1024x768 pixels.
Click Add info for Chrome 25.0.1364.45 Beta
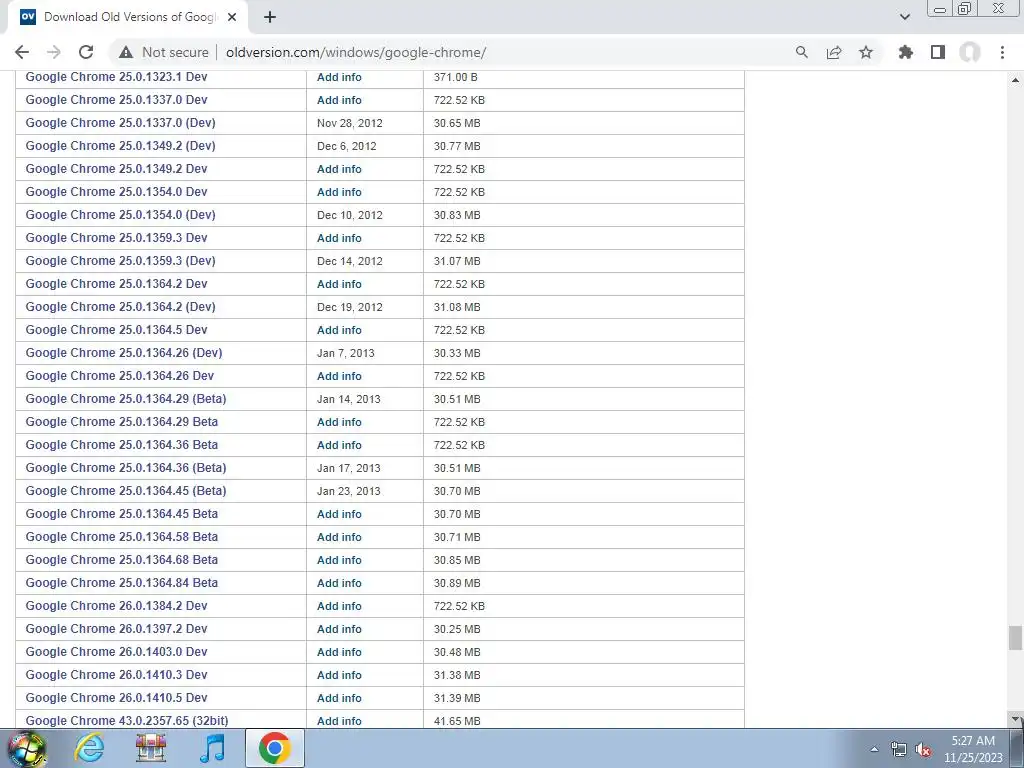tap(339, 514)
